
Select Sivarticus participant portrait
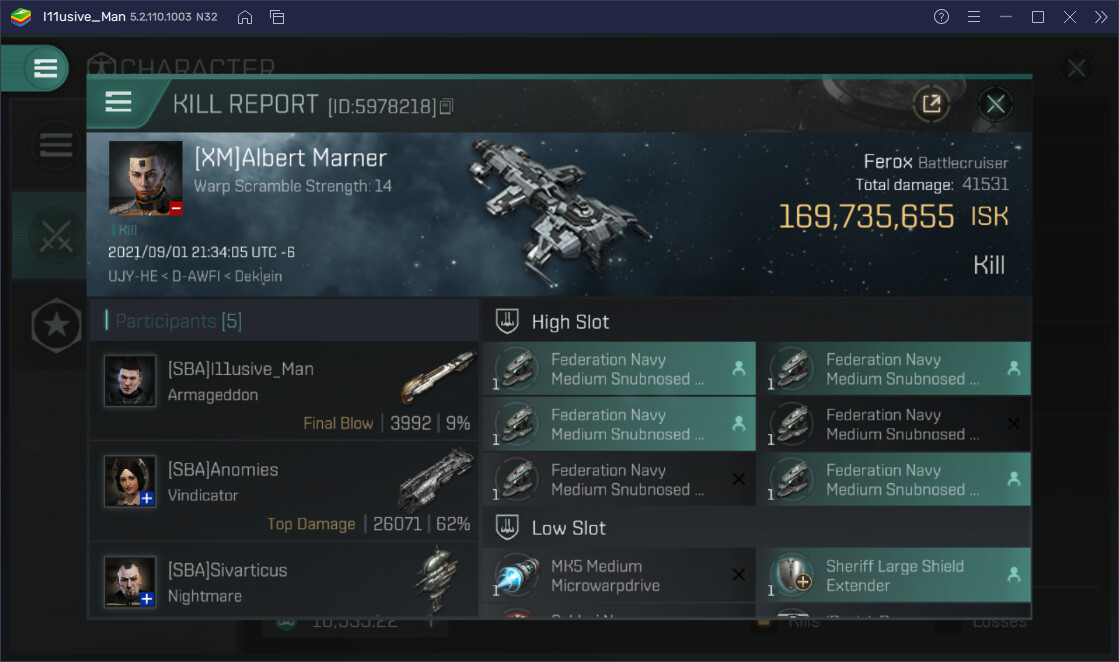(130, 582)
